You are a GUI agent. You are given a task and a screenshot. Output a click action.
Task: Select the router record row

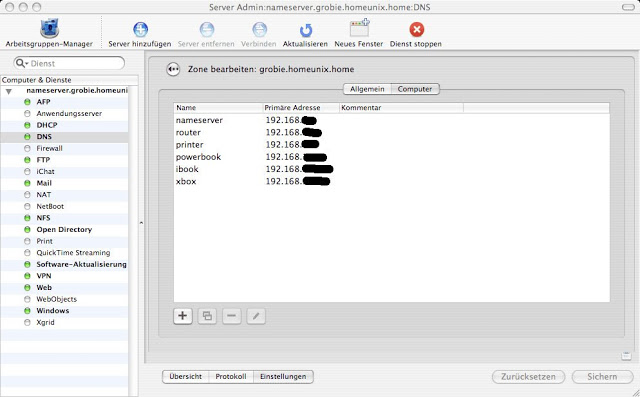tap(391, 132)
